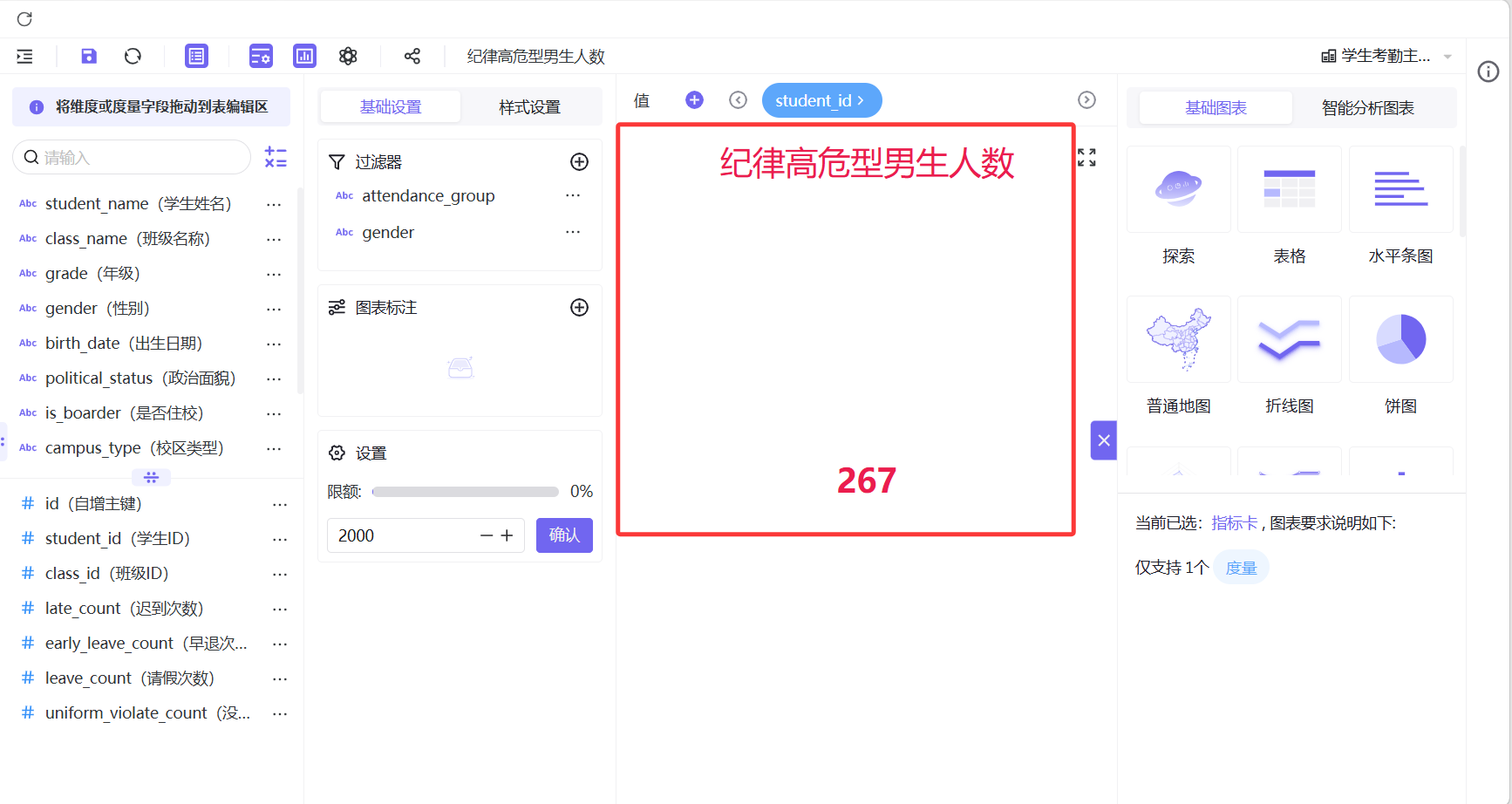Select the class_id (班级ID) measure
Viewport: 1512px width, 804px height.
(106, 574)
